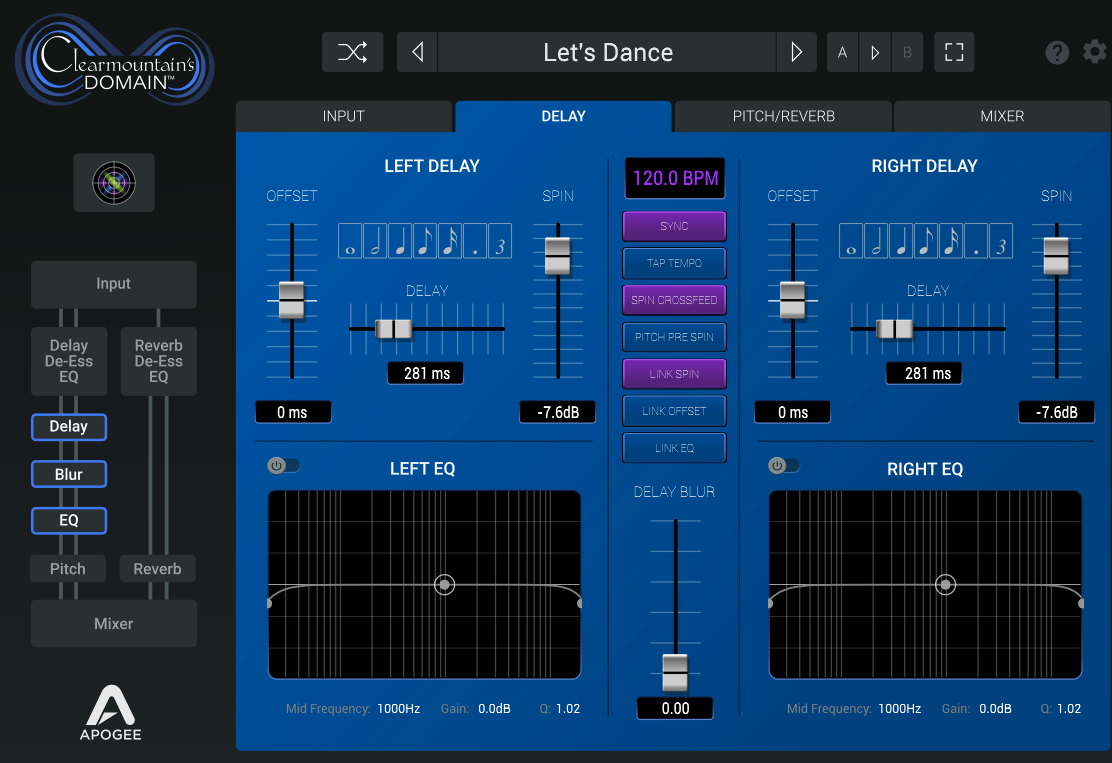
Task: Turn off SPIN CROSSFEED
Action: tap(674, 300)
